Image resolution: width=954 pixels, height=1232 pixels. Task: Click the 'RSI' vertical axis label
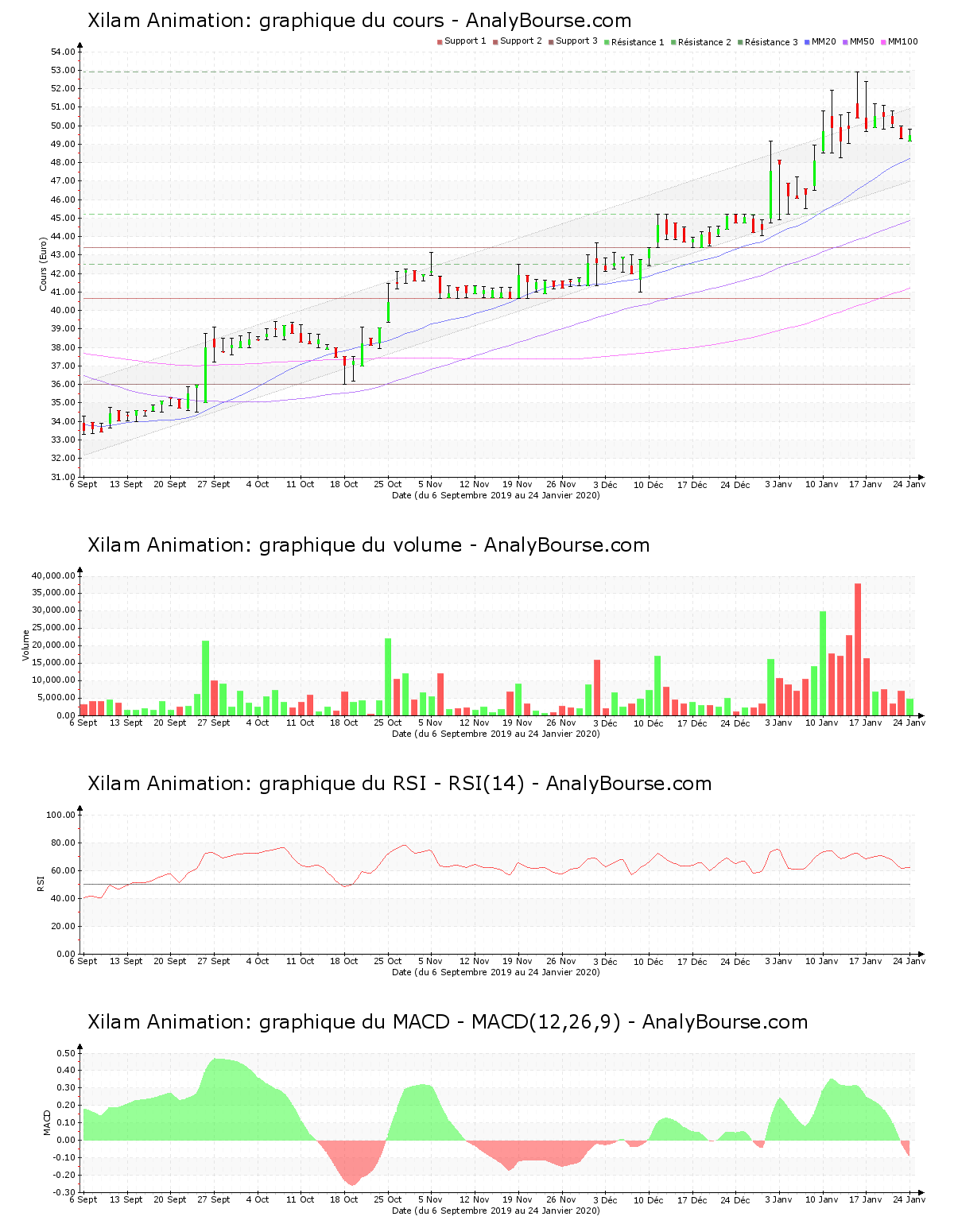click(40, 884)
